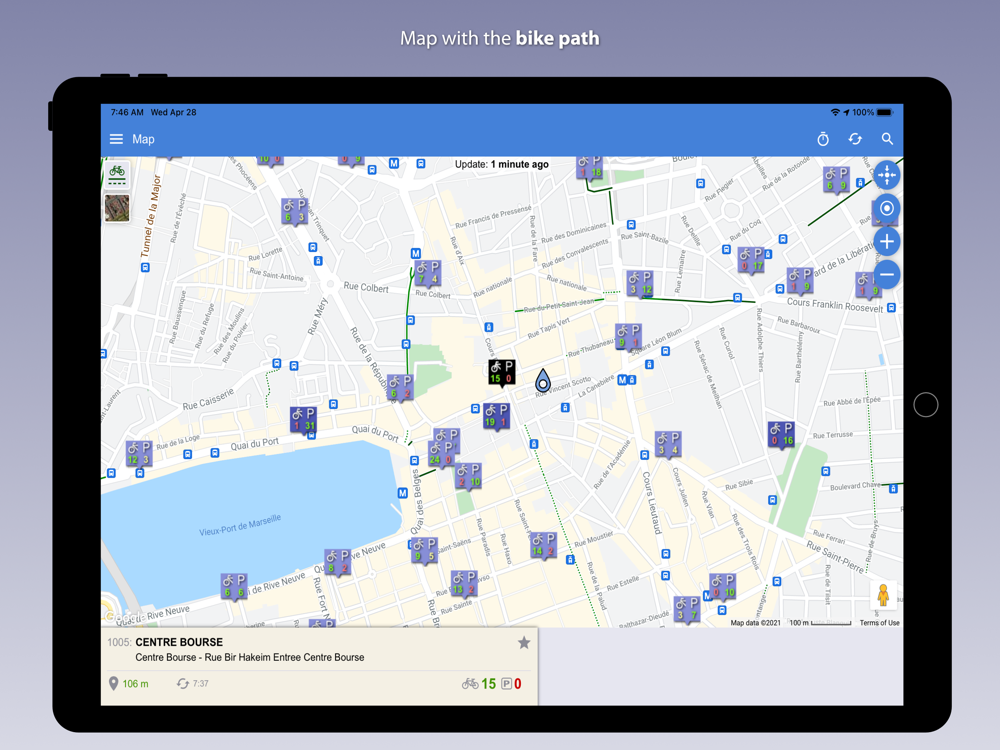
Task: Tap the Rue Colbert street label
Action: point(366,287)
